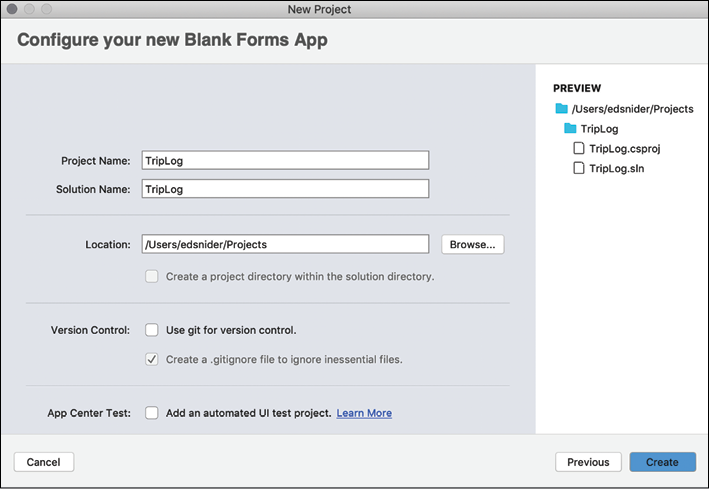Select /Users/edsnider/Projects tree item in preview
709x489 pixels.
pyautogui.click(x=632, y=108)
